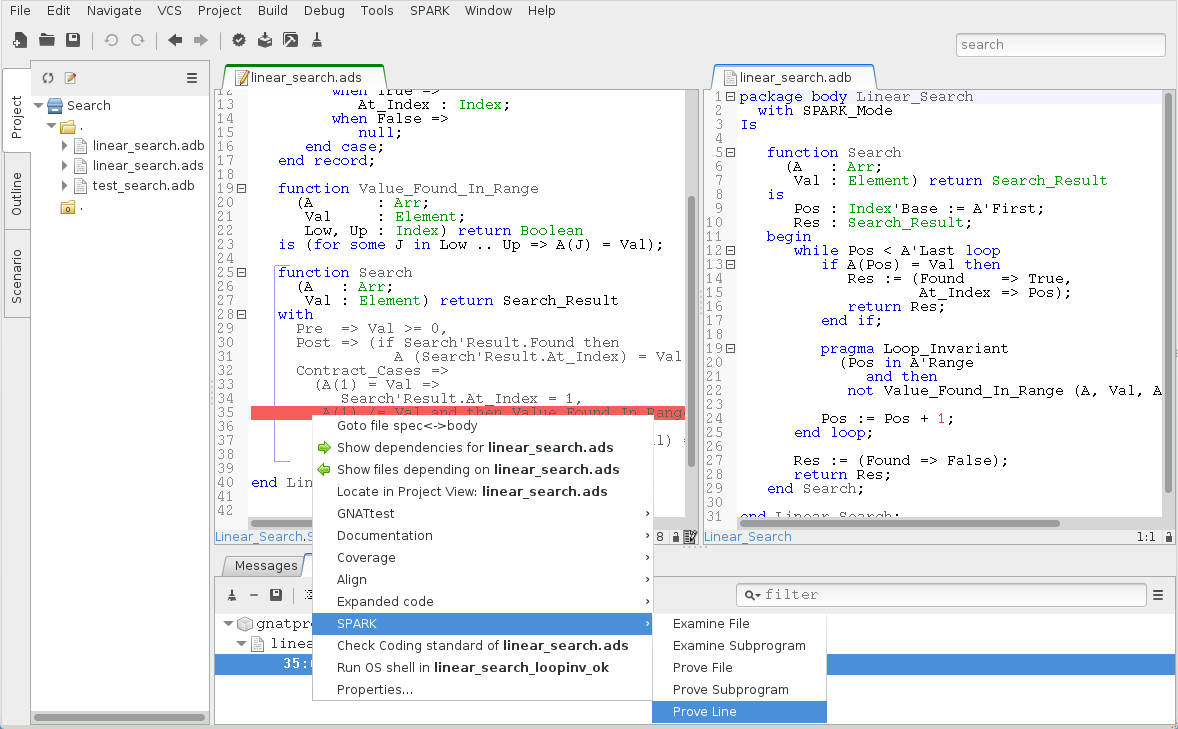Click the Linear_Search link in adb status bar
This screenshot has width=1178, height=729.
pyautogui.click(x=748, y=537)
